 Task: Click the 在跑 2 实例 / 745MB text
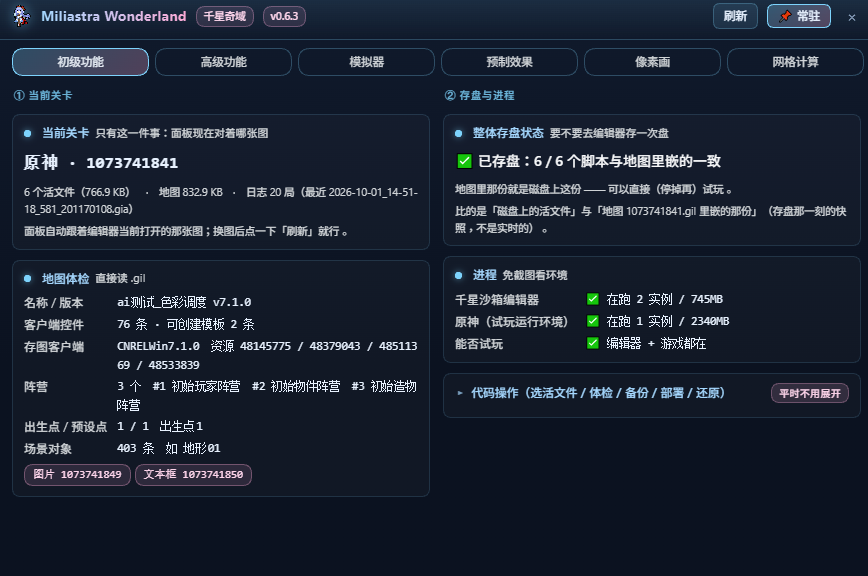pyautogui.click(x=664, y=299)
